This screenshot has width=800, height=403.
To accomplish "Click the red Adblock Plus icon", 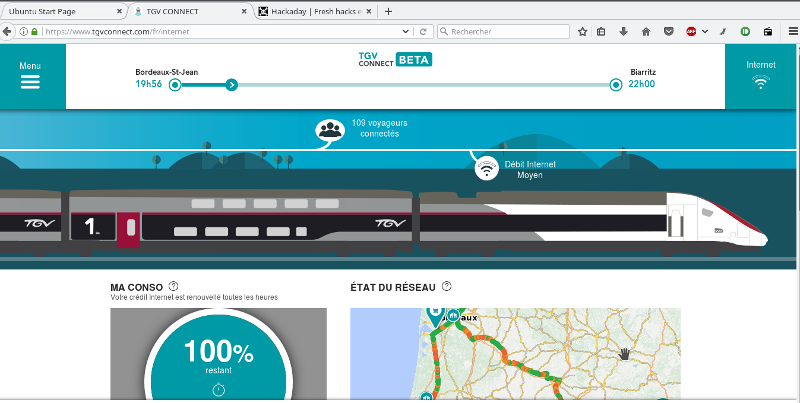I will (691, 32).
